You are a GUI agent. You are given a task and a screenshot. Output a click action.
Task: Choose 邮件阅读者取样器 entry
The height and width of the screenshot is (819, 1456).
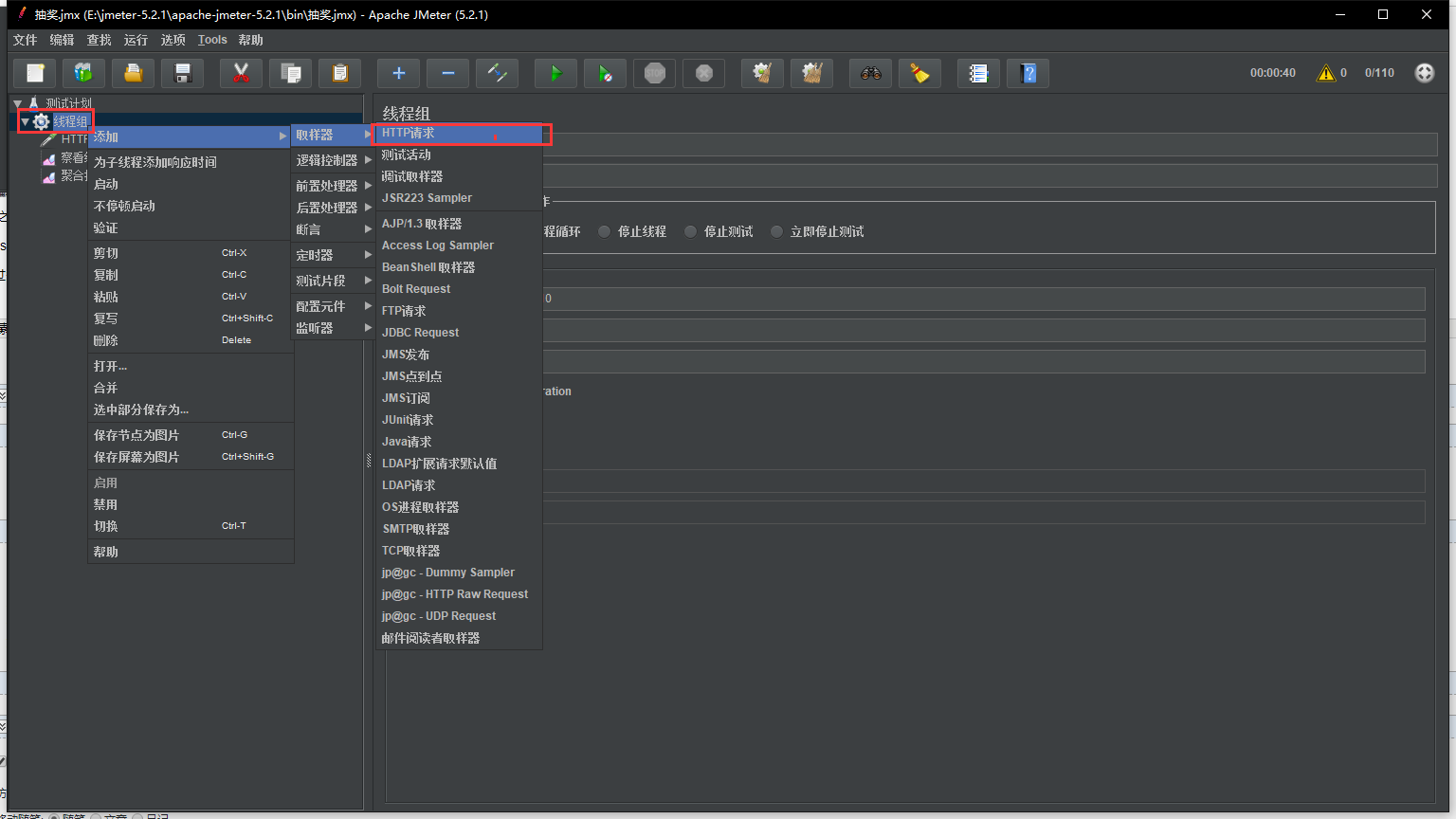(x=460, y=638)
